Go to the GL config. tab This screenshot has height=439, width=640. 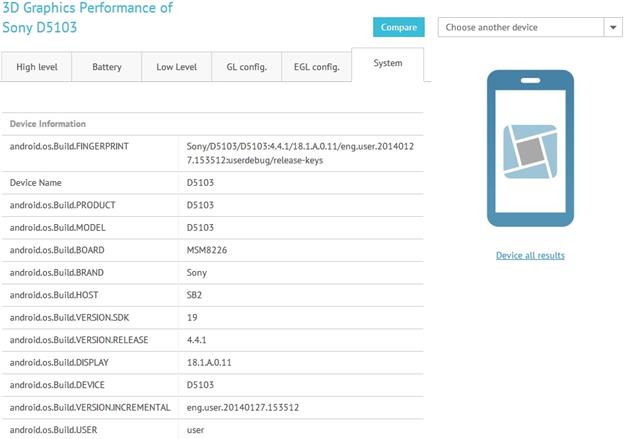247,67
